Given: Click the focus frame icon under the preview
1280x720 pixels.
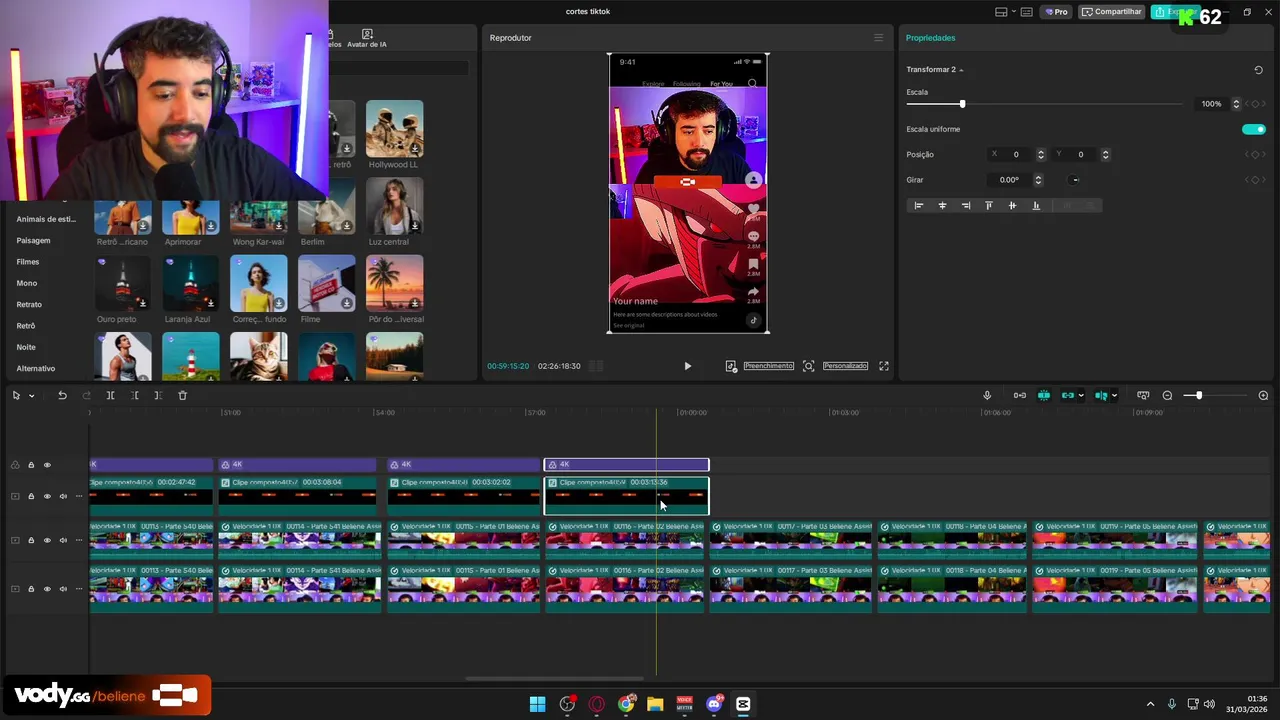Looking at the screenshot, I should 808,366.
